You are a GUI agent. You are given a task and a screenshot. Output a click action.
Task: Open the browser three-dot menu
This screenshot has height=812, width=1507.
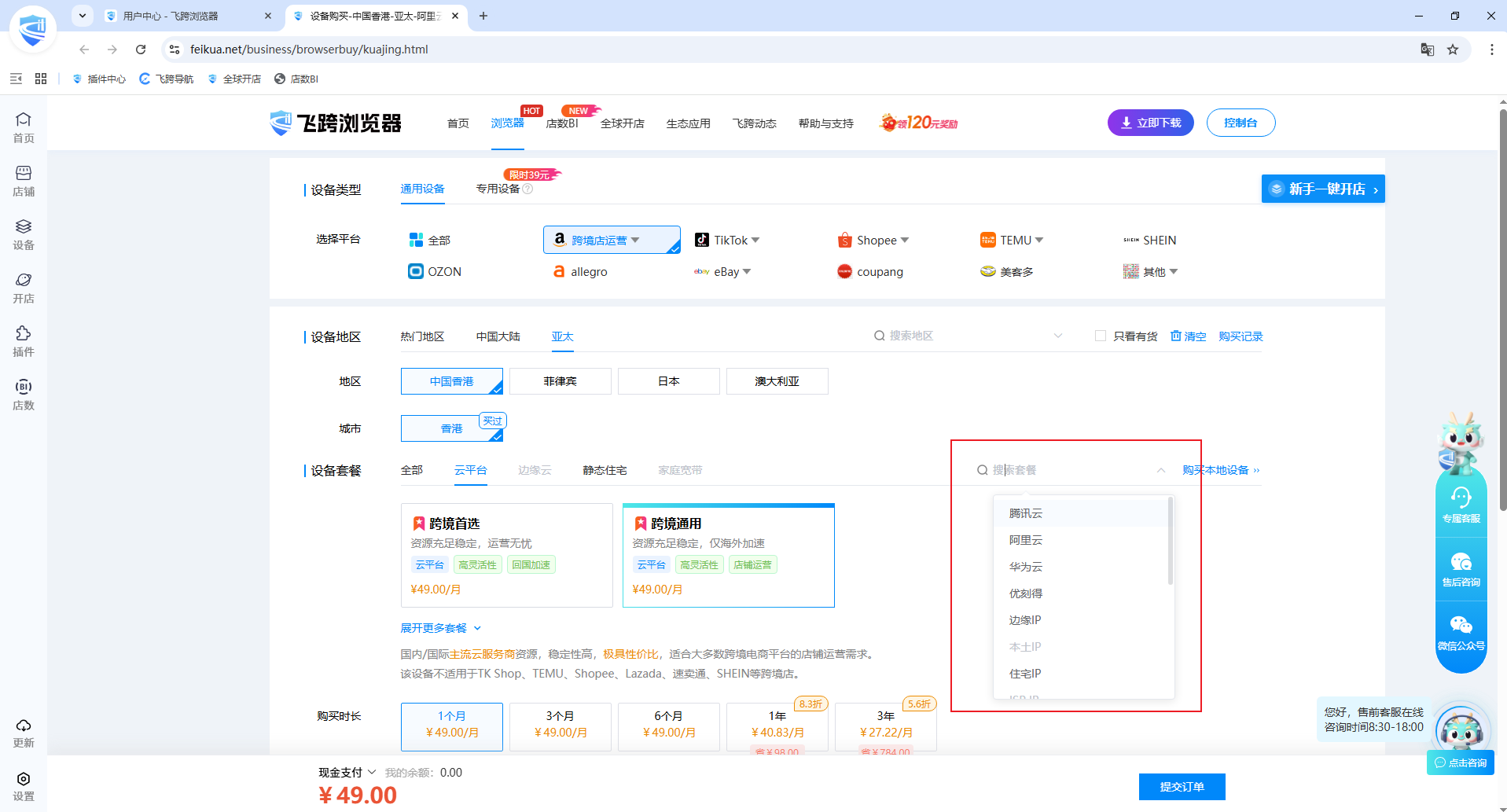tap(1491, 50)
